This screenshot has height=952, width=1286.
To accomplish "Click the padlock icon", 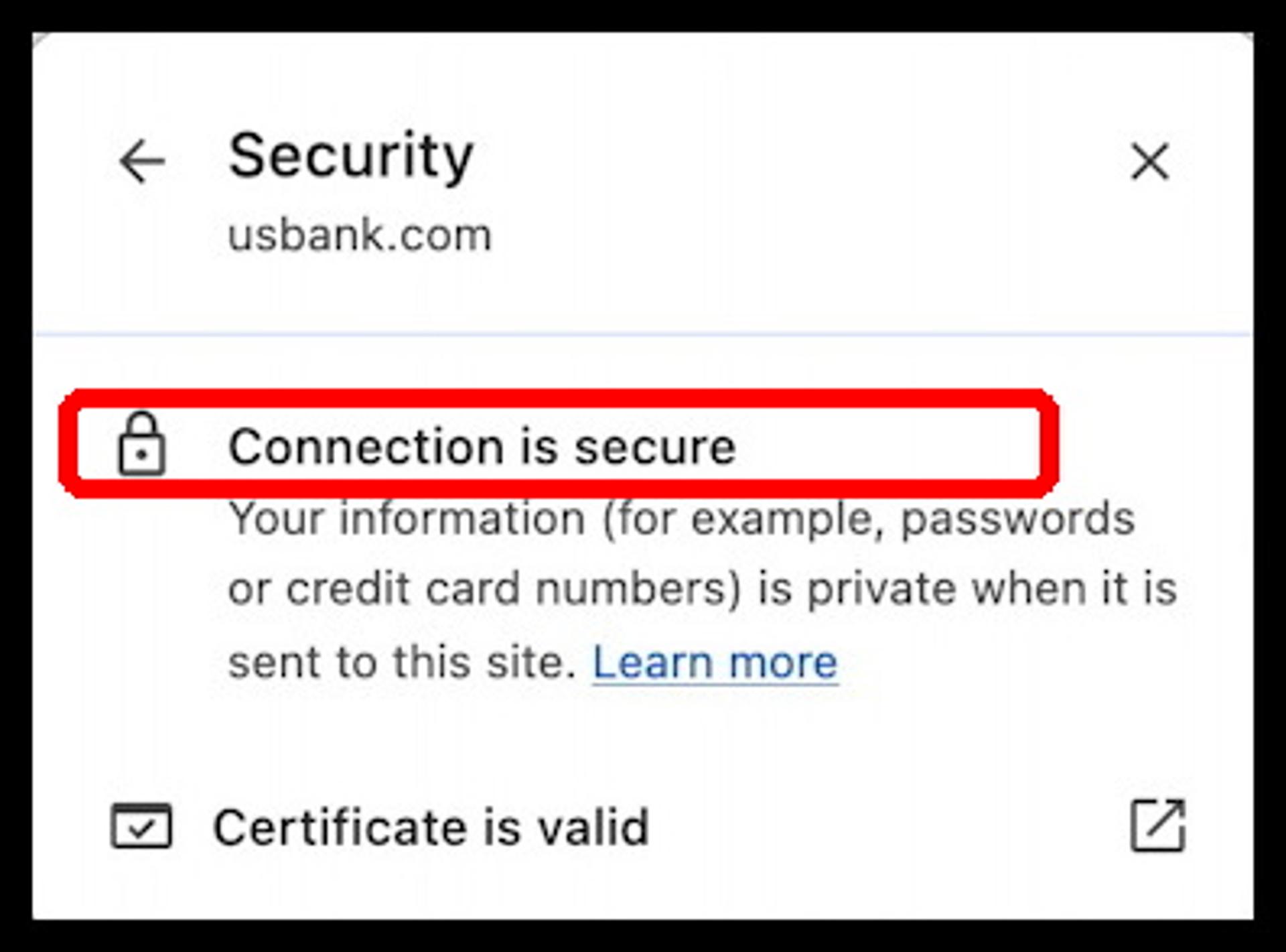I will point(141,445).
